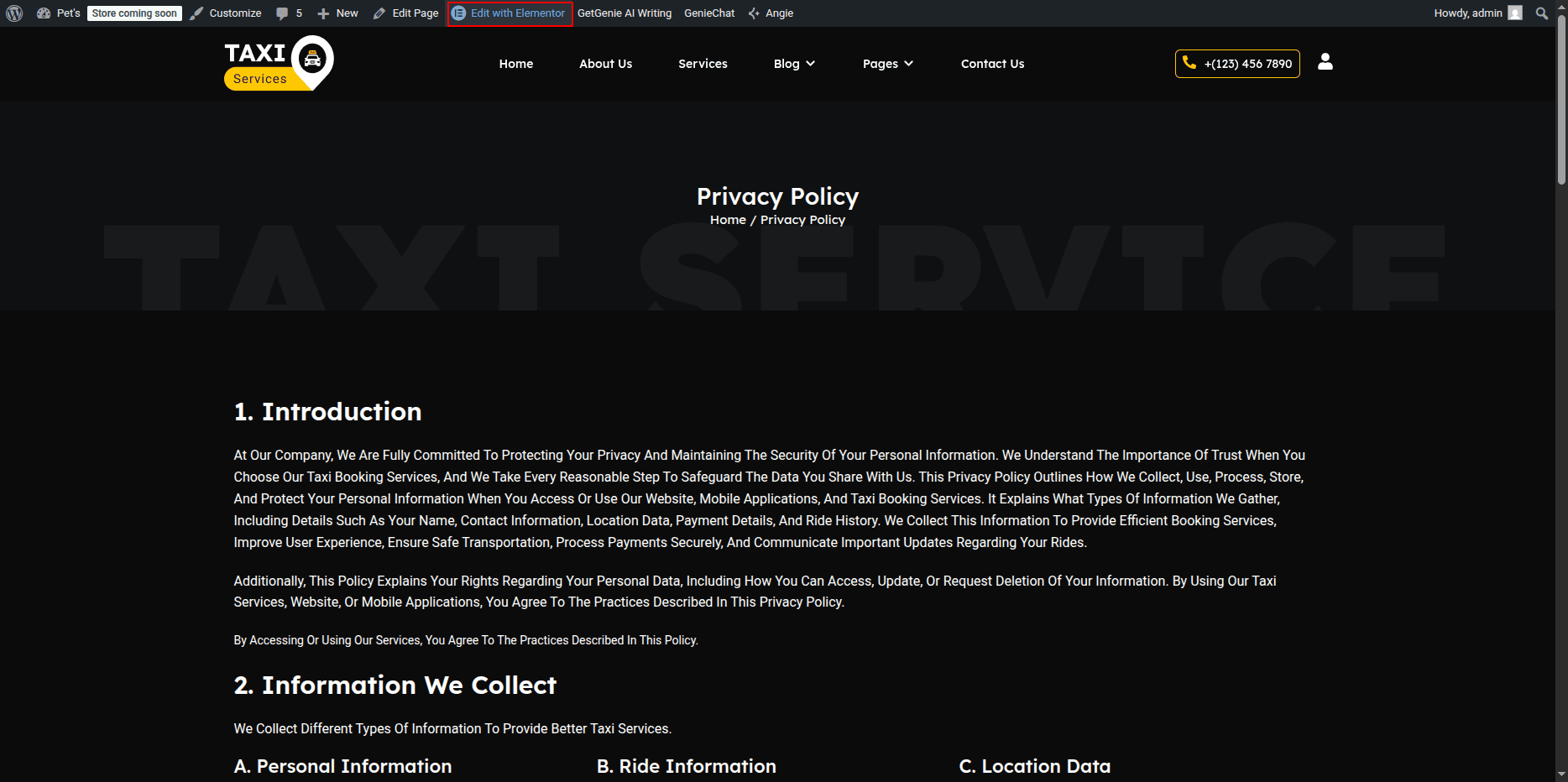Click the Pet's site name text
Image resolution: width=1568 pixels, height=782 pixels.
[x=69, y=13]
